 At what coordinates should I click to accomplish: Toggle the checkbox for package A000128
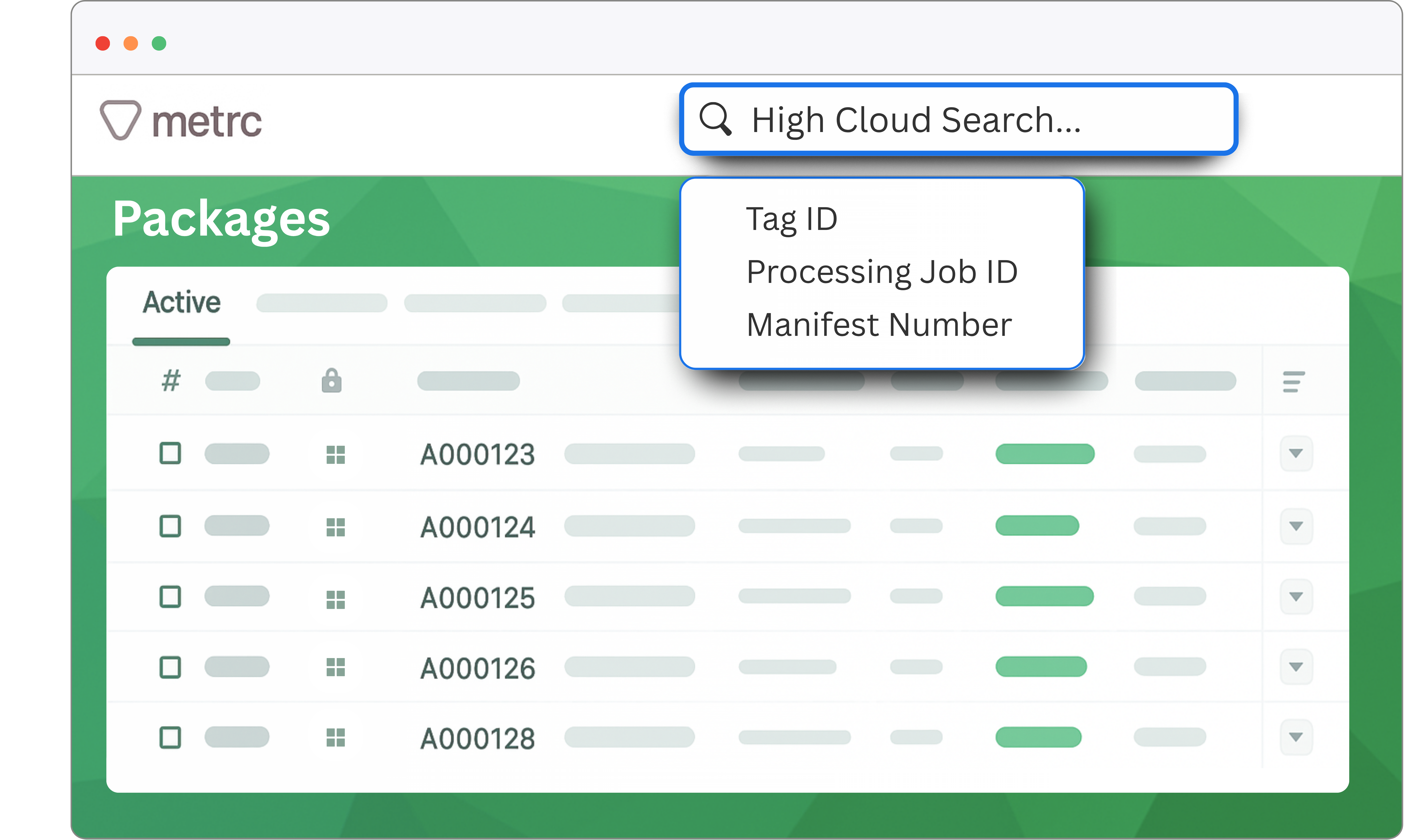[x=170, y=738]
